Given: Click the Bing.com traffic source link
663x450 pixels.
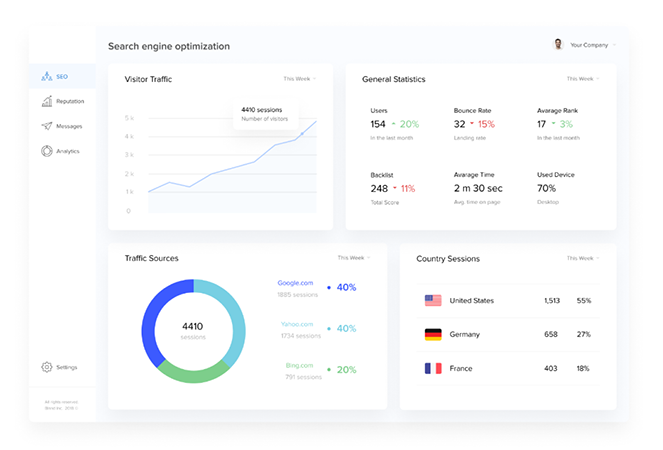Looking at the screenshot, I should click(299, 366).
